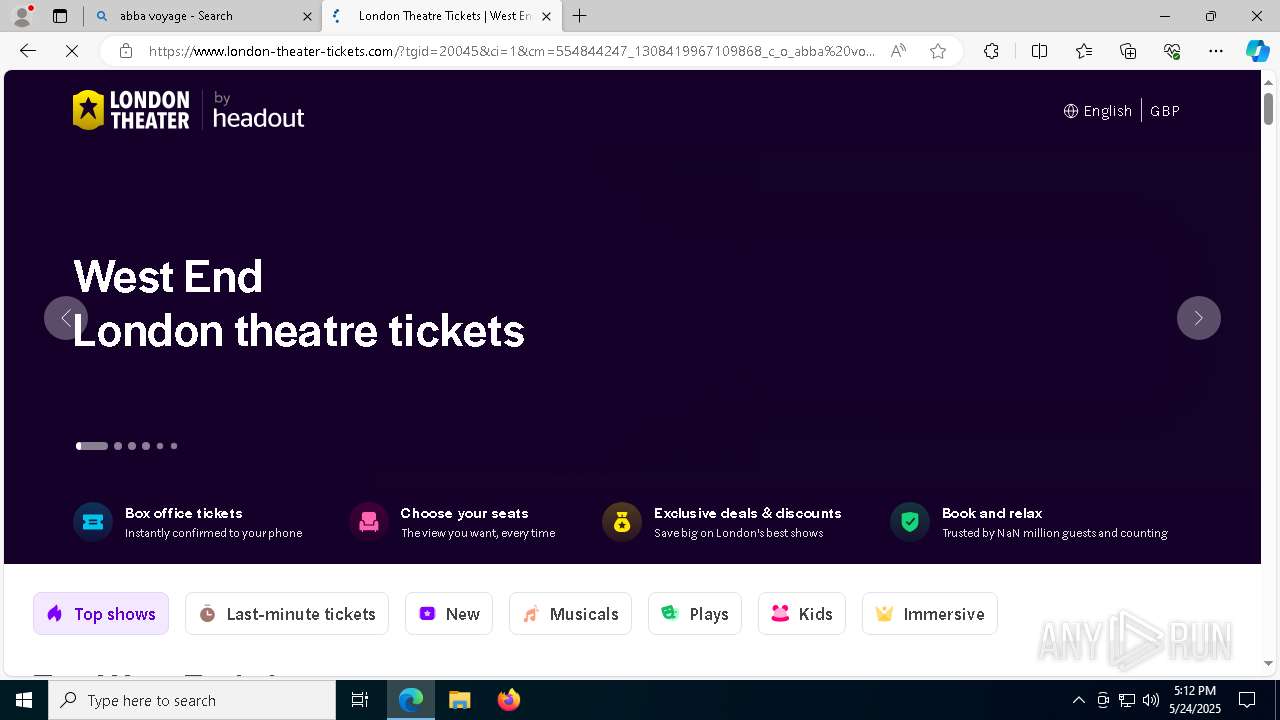This screenshot has width=1280, height=720.
Task: Open the English language selector
Action: (1097, 111)
